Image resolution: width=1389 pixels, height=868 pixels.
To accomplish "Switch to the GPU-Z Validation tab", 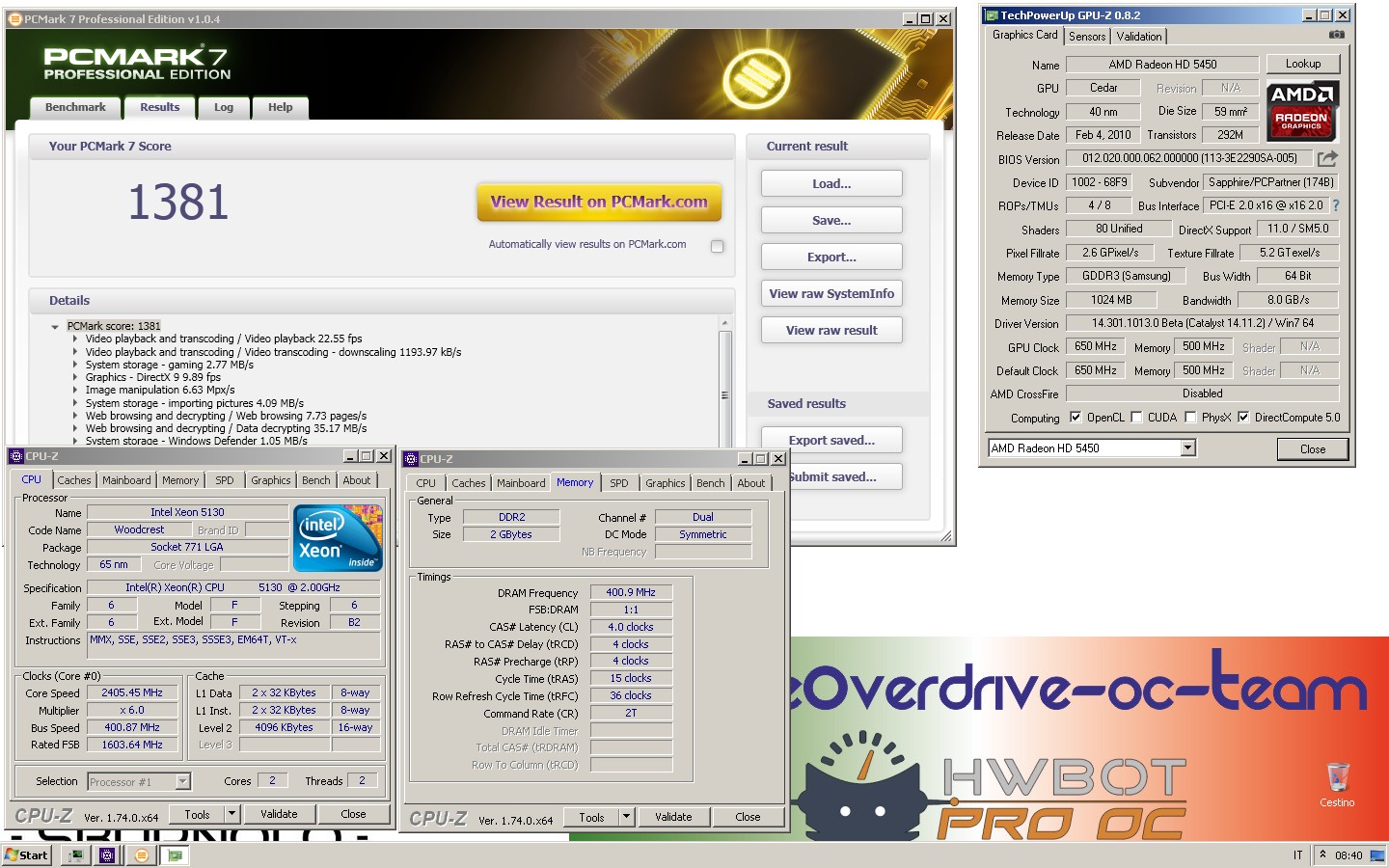I will [x=1139, y=37].
